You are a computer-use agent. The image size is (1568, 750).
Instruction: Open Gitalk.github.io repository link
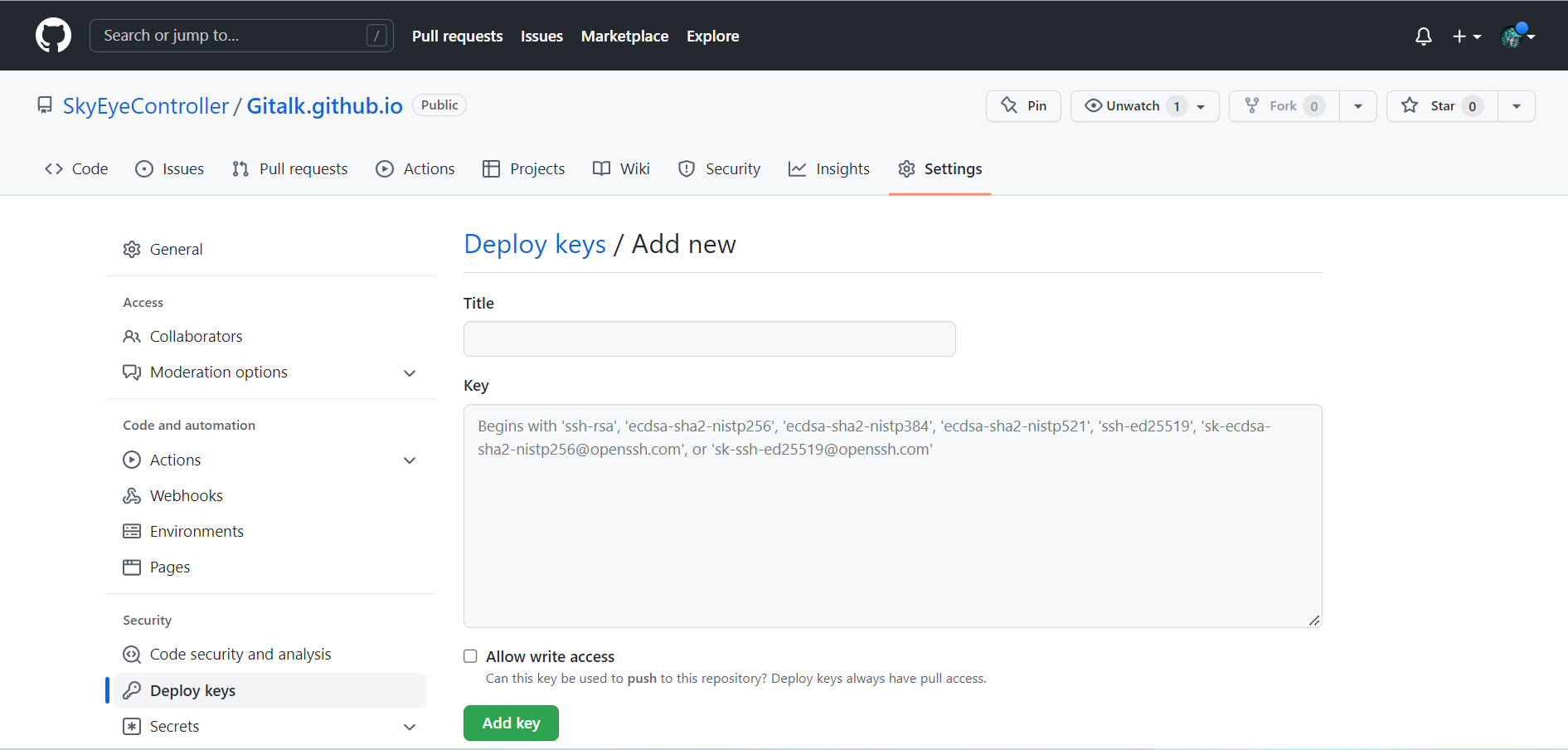point(324,106)
